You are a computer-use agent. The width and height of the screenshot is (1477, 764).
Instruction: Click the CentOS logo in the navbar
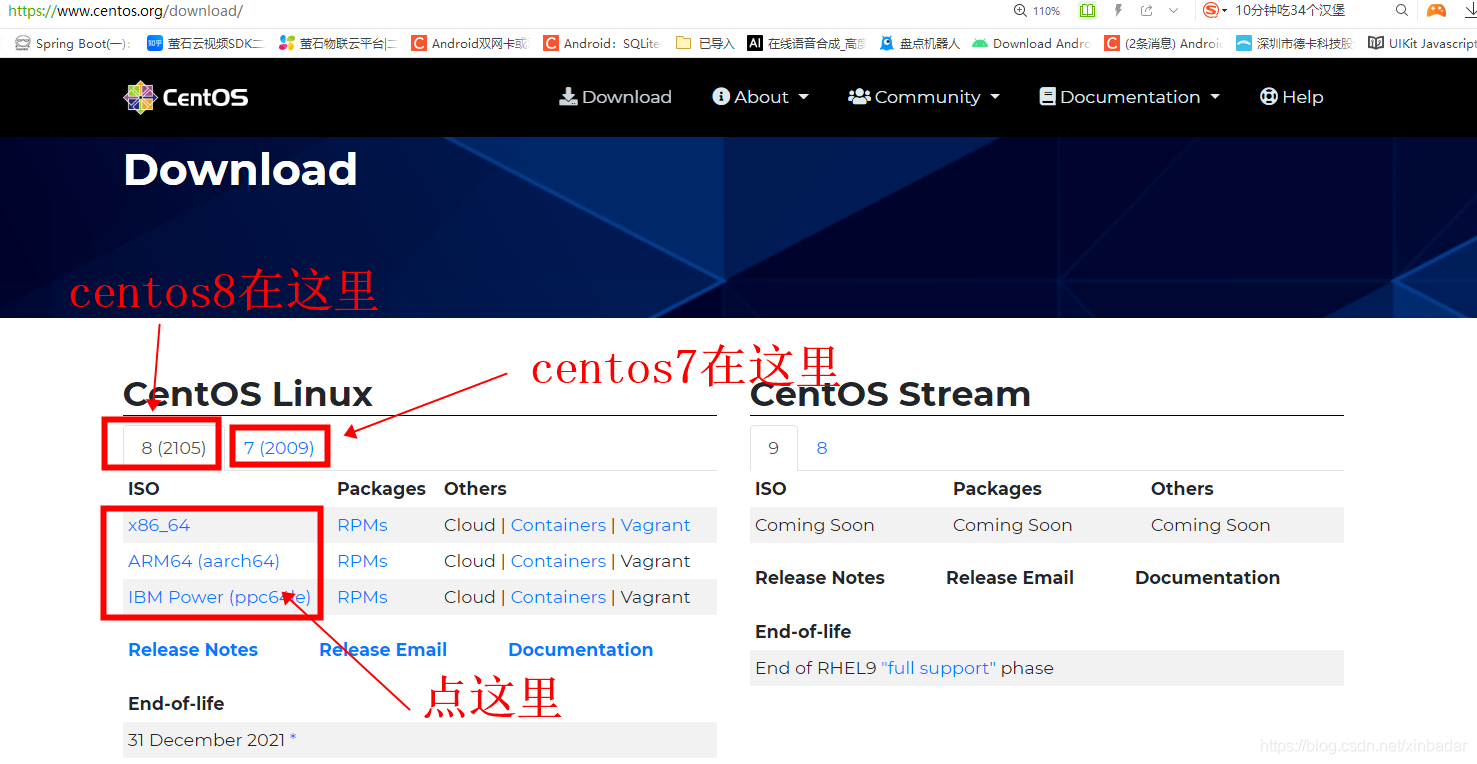coord(185,97)
